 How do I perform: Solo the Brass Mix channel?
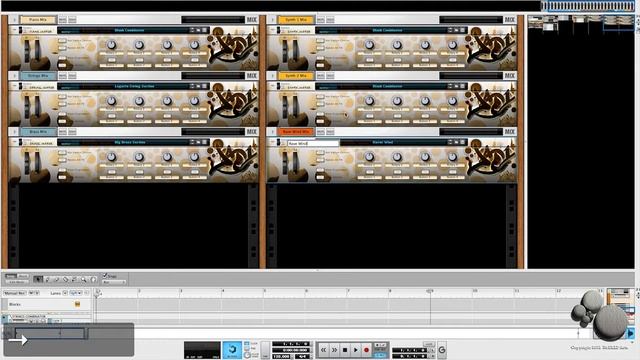[72, 132]
